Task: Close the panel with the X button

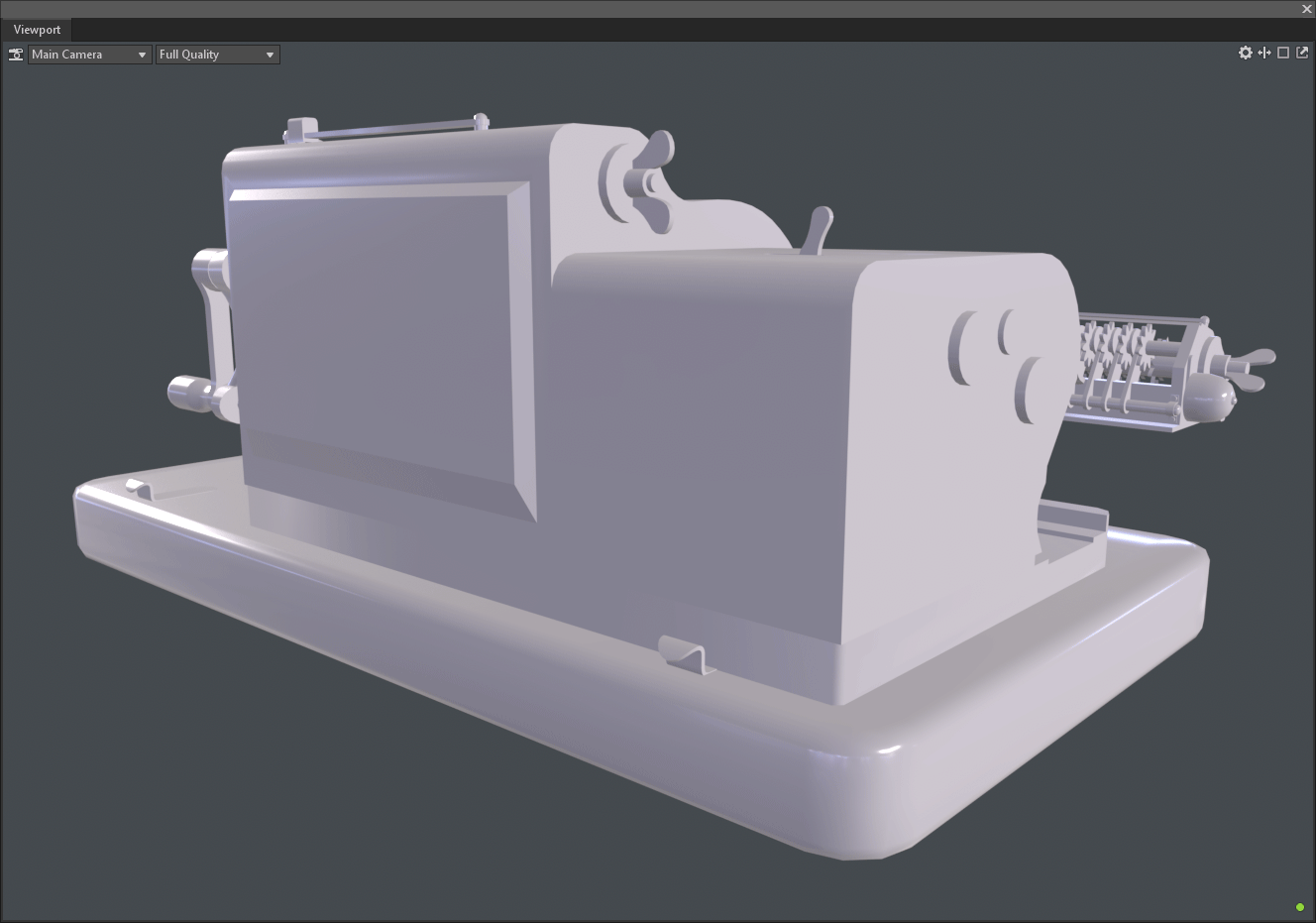Action: pyautogui.click(x=1306, y=9)
